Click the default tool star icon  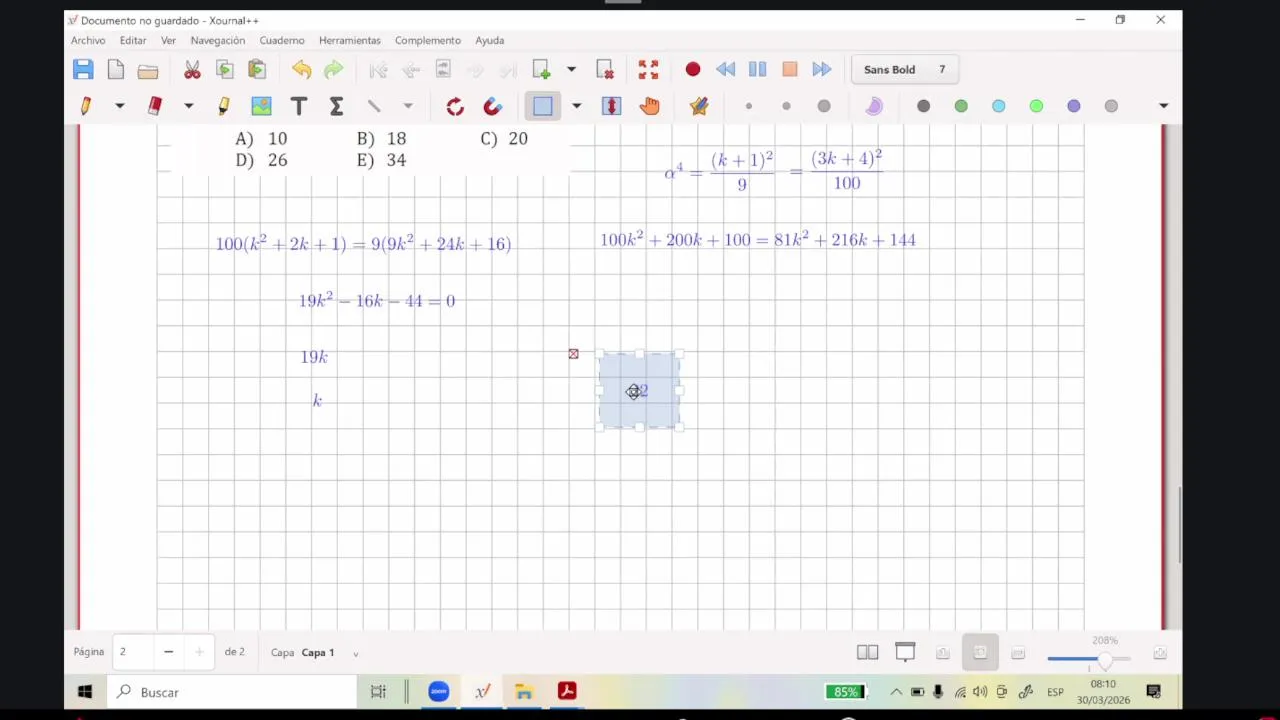point(699,105)
